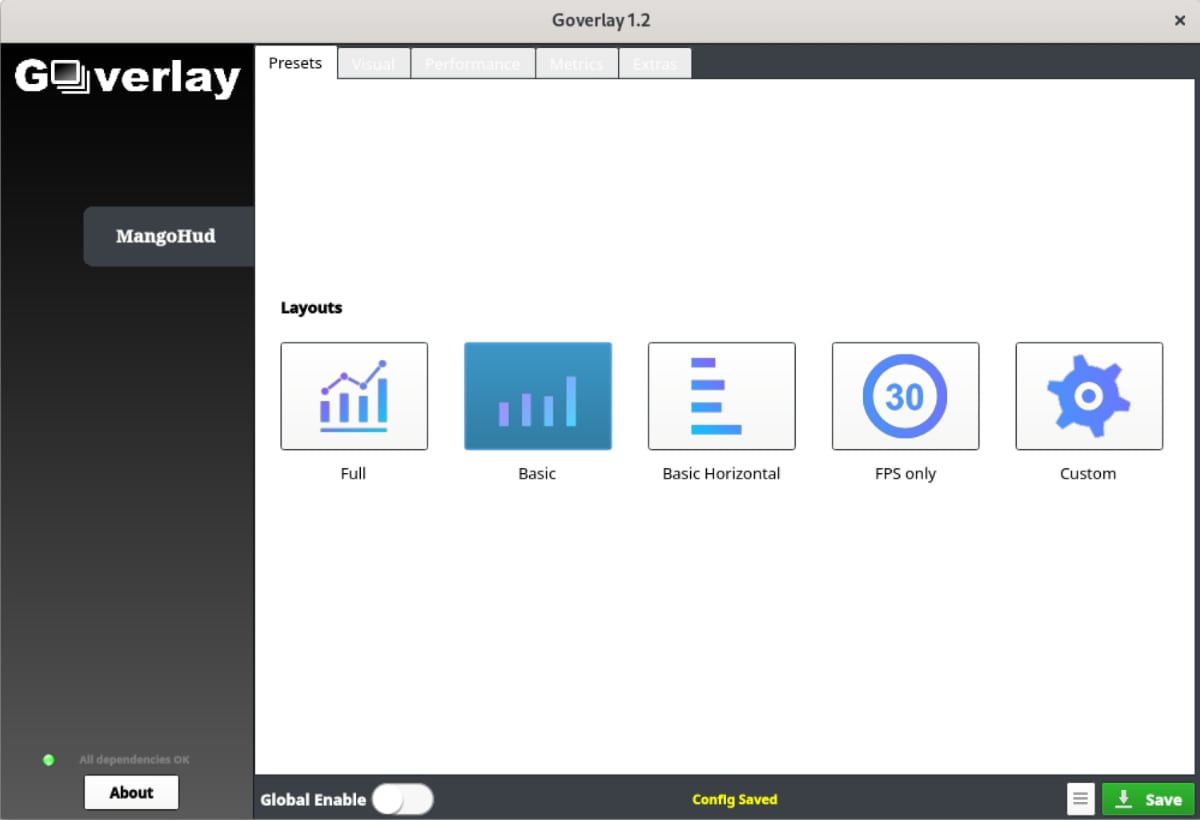Click the "Basic" layout label
The height and width of the screenshot is (820, 1200).
[537, 474]
